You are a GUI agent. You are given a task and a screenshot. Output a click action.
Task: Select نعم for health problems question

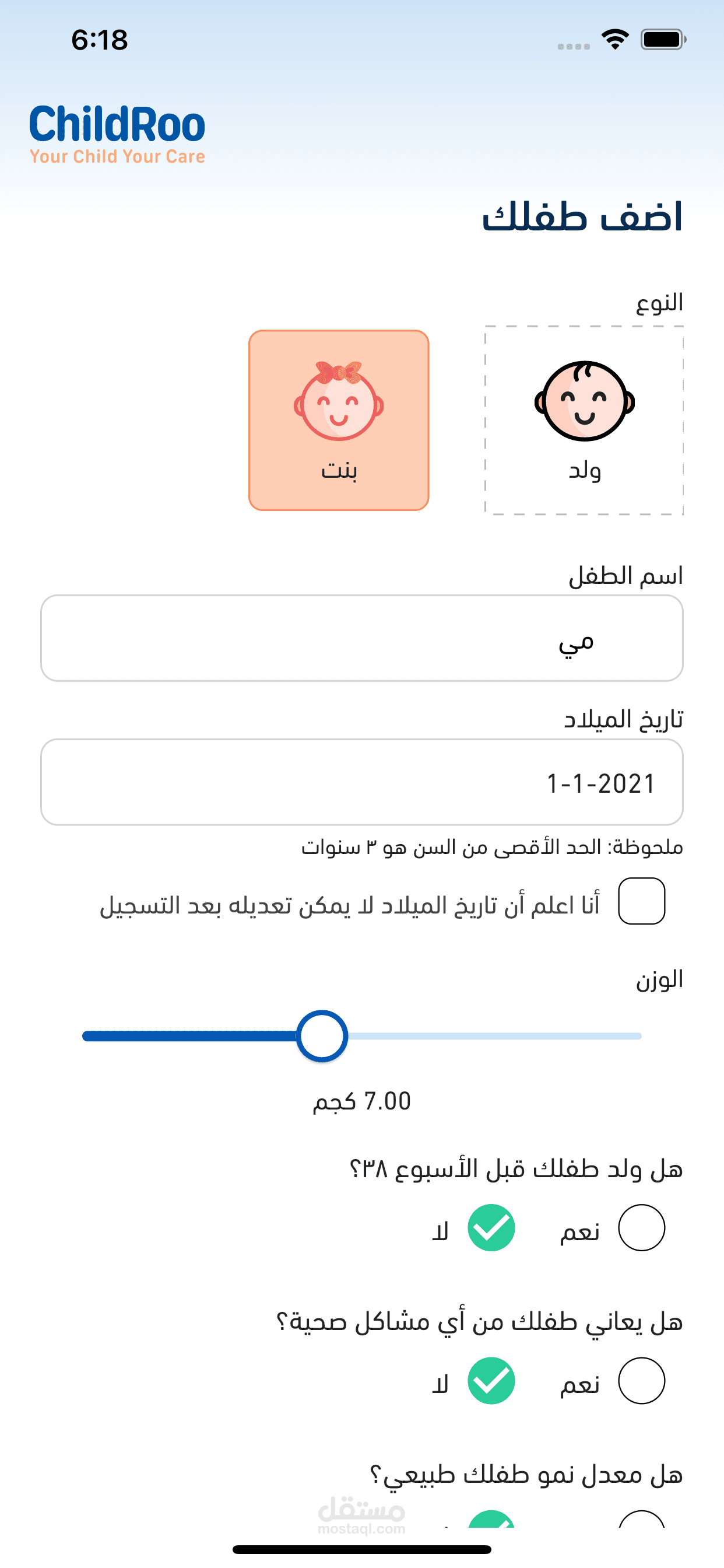(x=641, y=1381)
